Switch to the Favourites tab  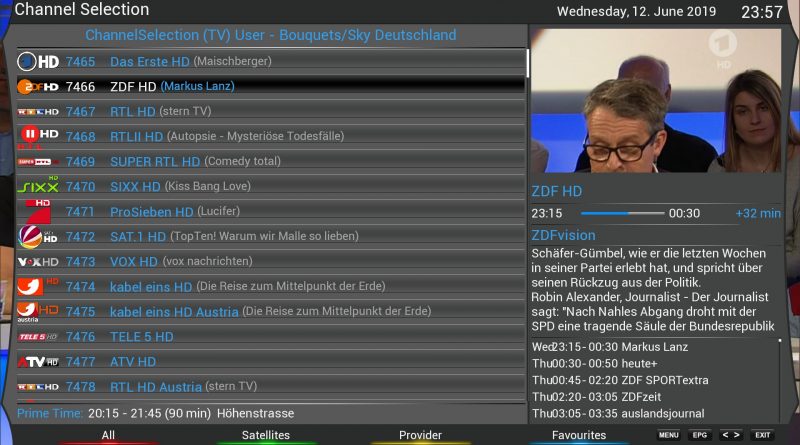pyautogui.click(x=579, y=435)
